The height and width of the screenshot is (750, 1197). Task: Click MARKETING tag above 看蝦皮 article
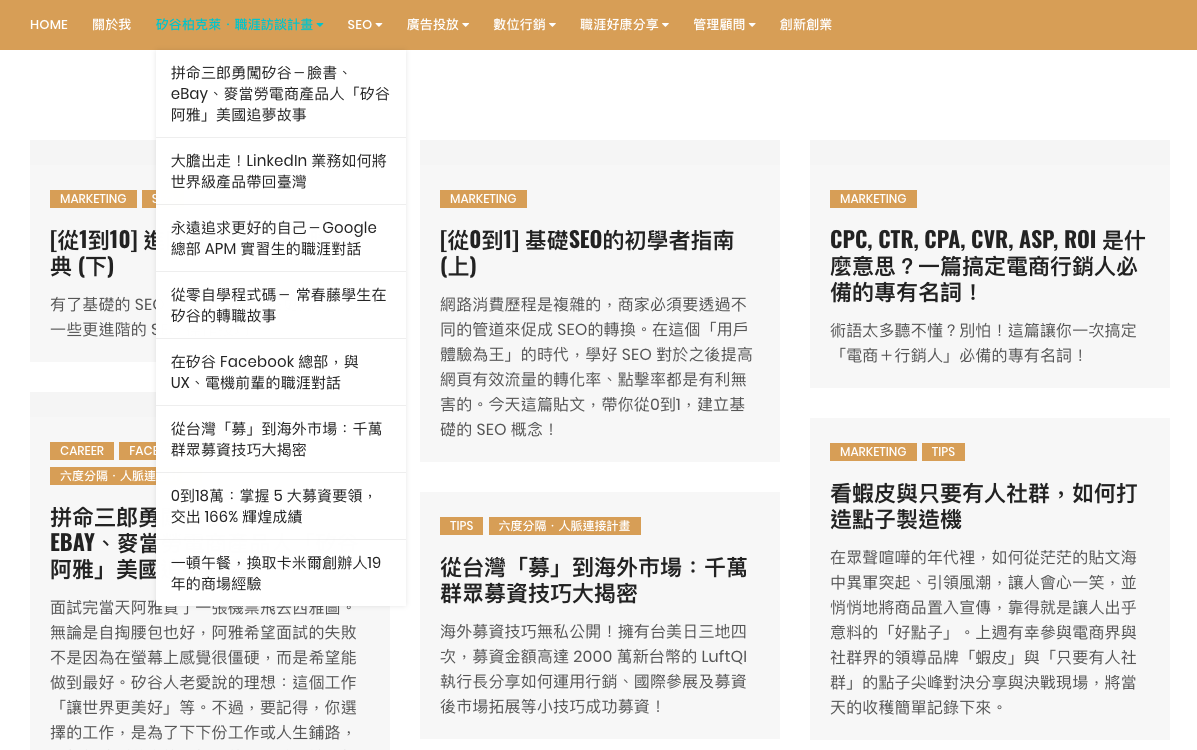pos(873,451)
